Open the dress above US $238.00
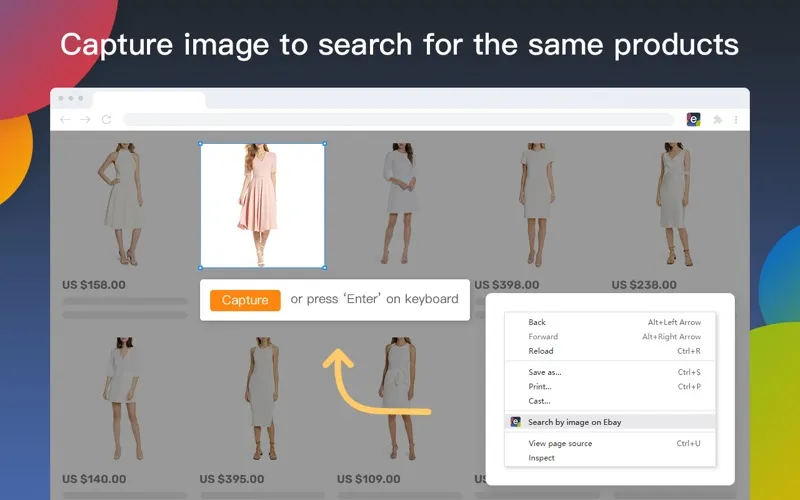Screen dimensions: 800x500 coord(673,204)
